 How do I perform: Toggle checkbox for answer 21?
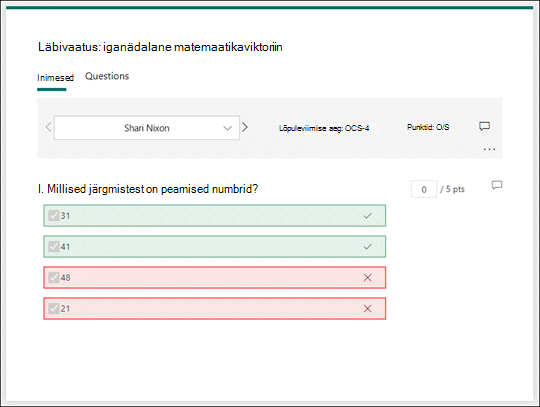(54, 309)
